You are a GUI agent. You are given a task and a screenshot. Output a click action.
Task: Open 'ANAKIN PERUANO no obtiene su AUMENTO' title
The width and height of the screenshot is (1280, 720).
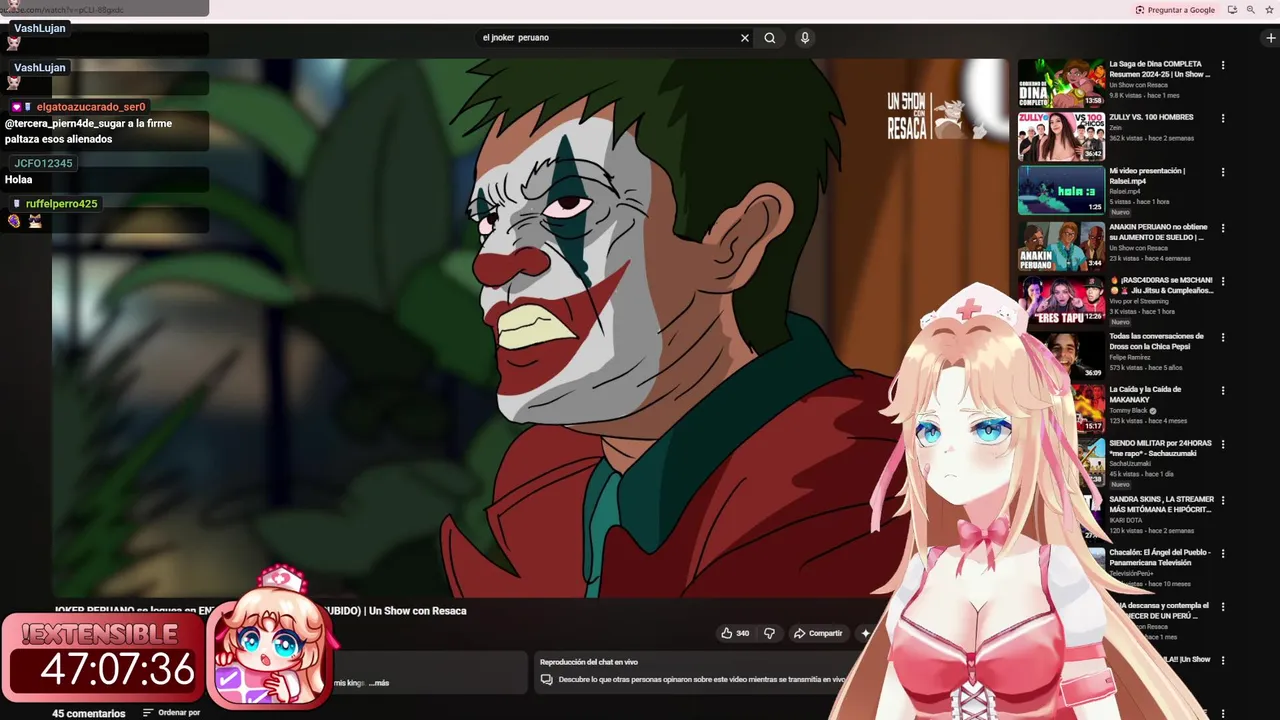coord(1158,232)
